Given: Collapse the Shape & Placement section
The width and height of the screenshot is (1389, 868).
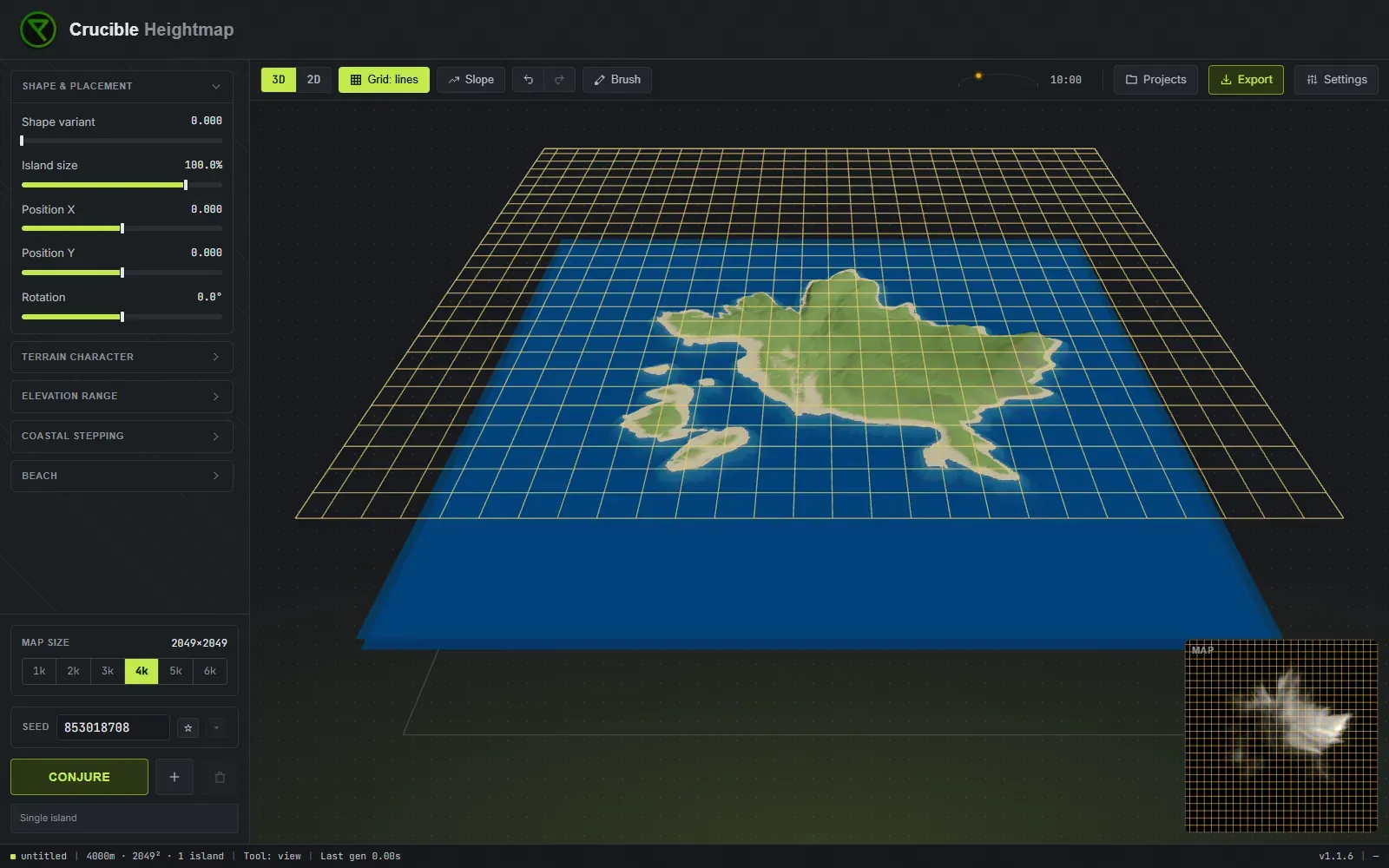Looking at the screenshot, I should pyautogui.click(x=122, y=86).
